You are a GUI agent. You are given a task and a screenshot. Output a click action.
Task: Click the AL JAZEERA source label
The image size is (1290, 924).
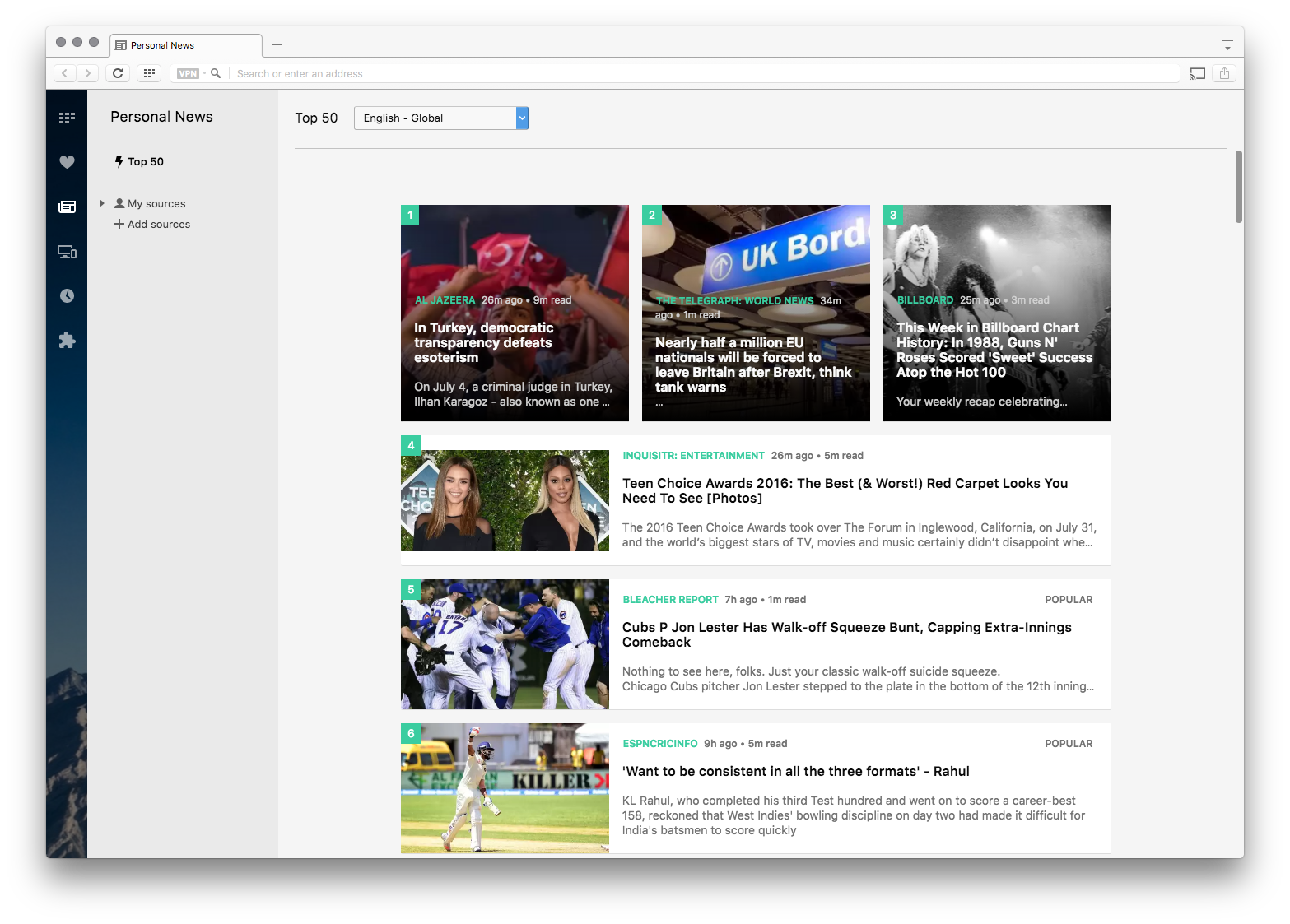[x=445, y=300]
